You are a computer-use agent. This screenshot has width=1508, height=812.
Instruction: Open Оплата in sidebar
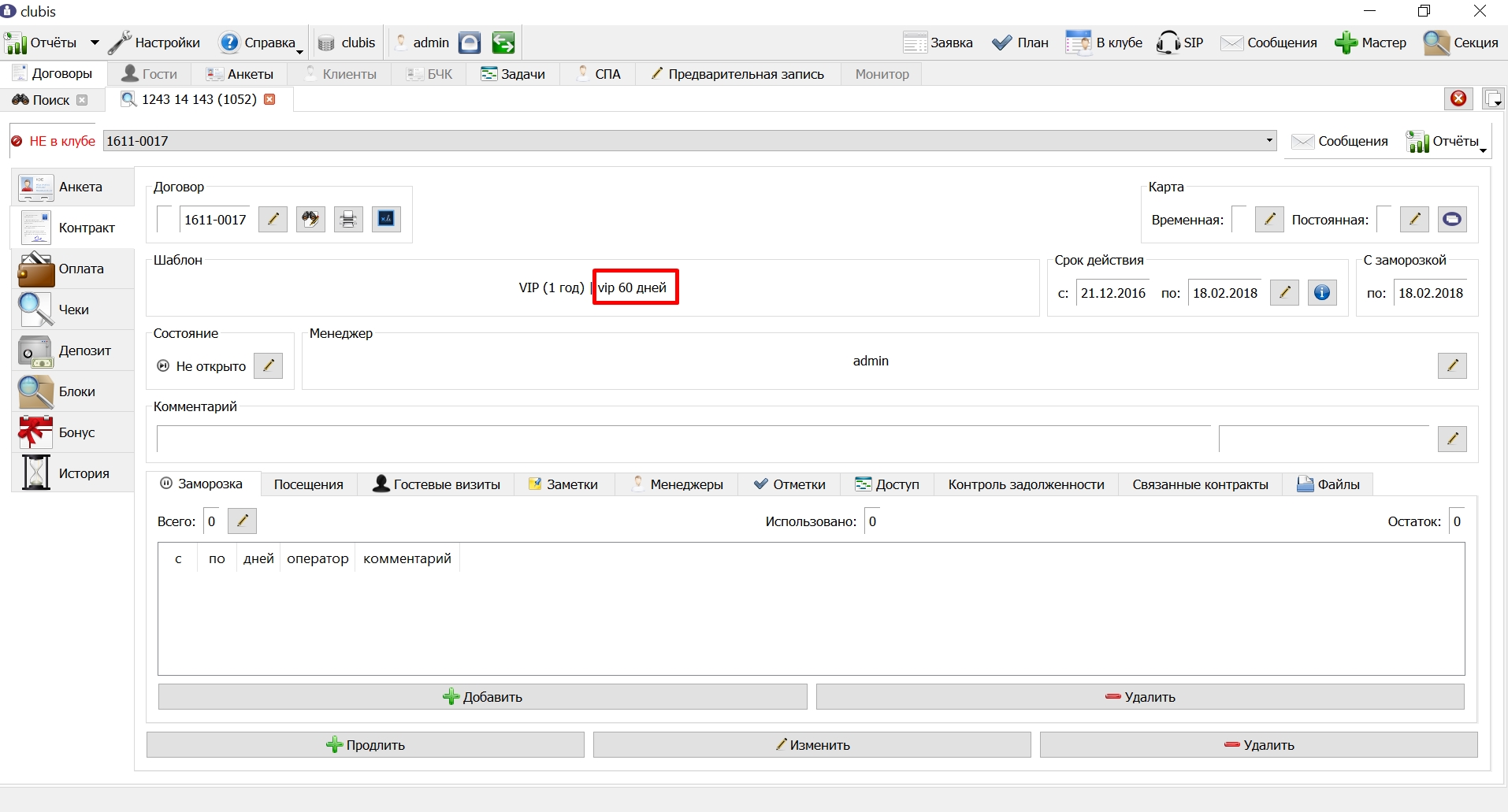pos(72,269)
